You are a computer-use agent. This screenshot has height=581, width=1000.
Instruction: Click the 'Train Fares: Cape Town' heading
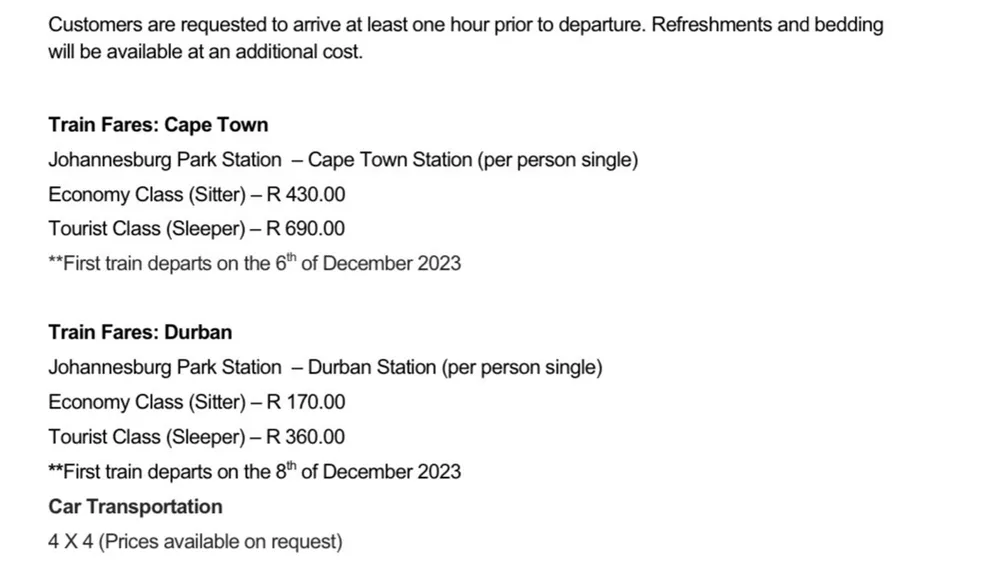tap(158, 124)
